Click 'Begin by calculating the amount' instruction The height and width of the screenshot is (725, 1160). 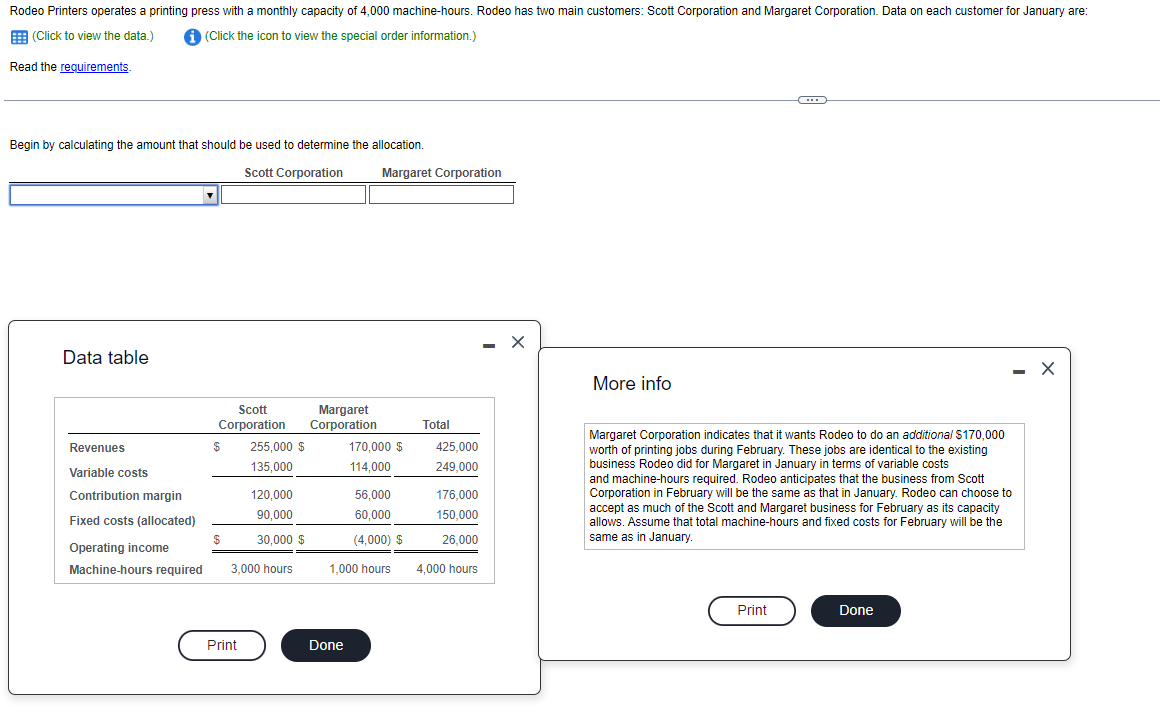pos(217,145)
